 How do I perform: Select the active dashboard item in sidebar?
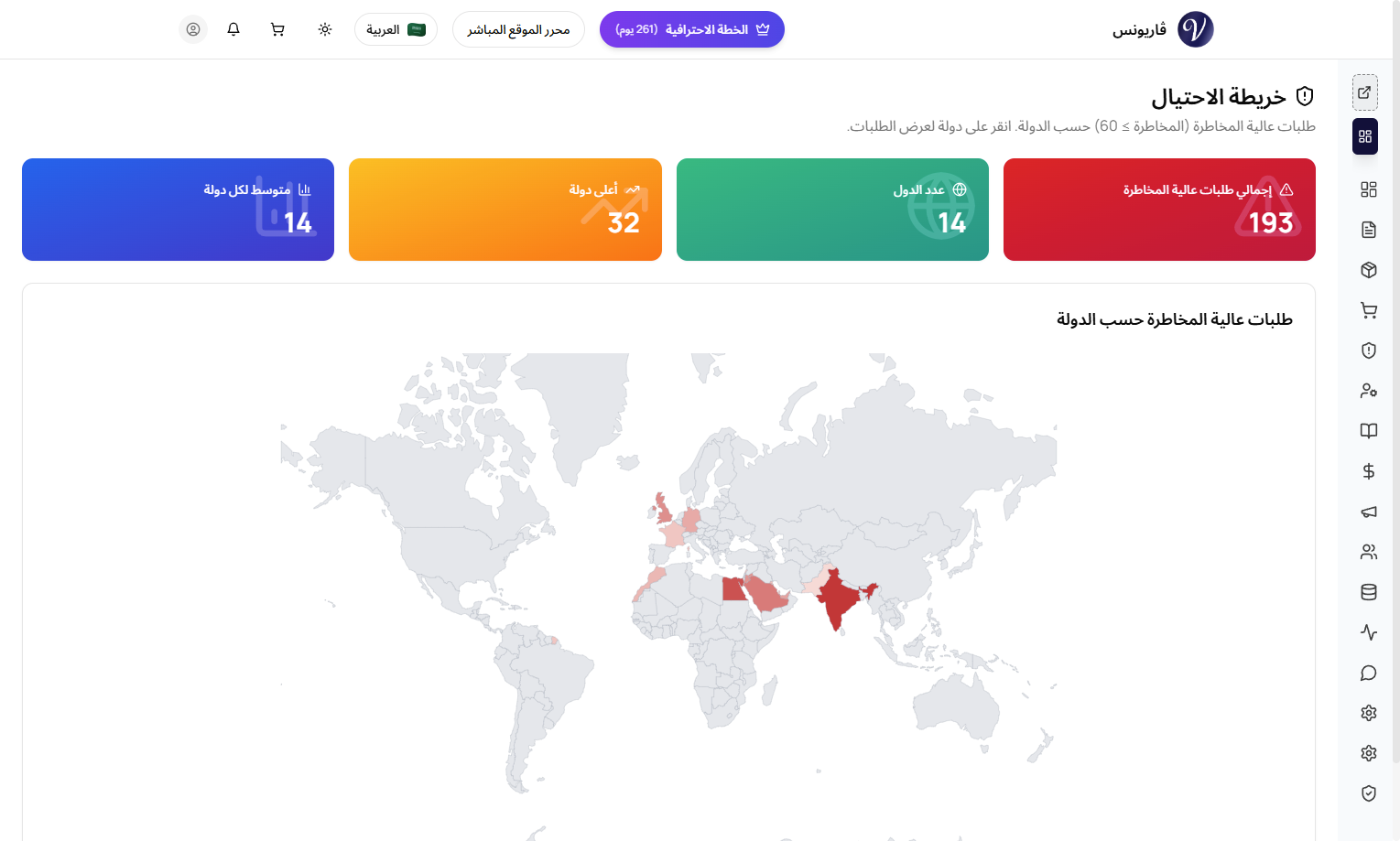pyautogui.click(x=1364, y=136)
